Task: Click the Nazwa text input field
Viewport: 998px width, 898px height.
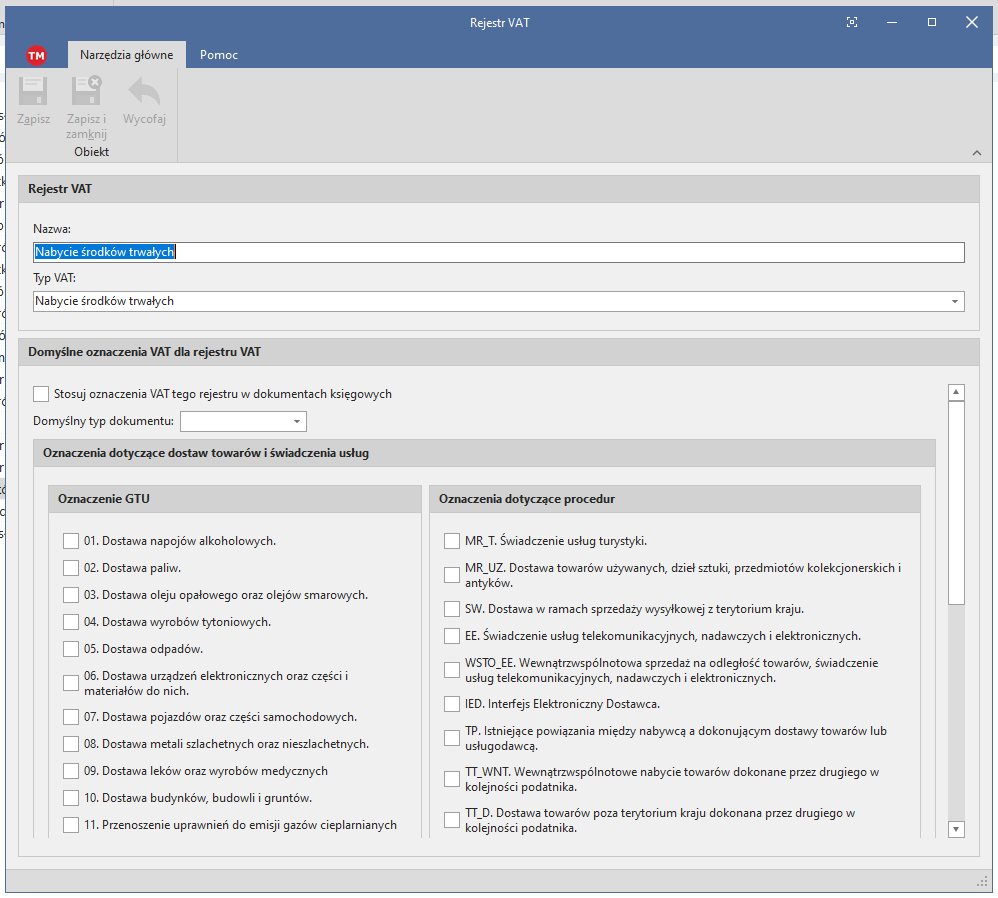Action: 498,252
